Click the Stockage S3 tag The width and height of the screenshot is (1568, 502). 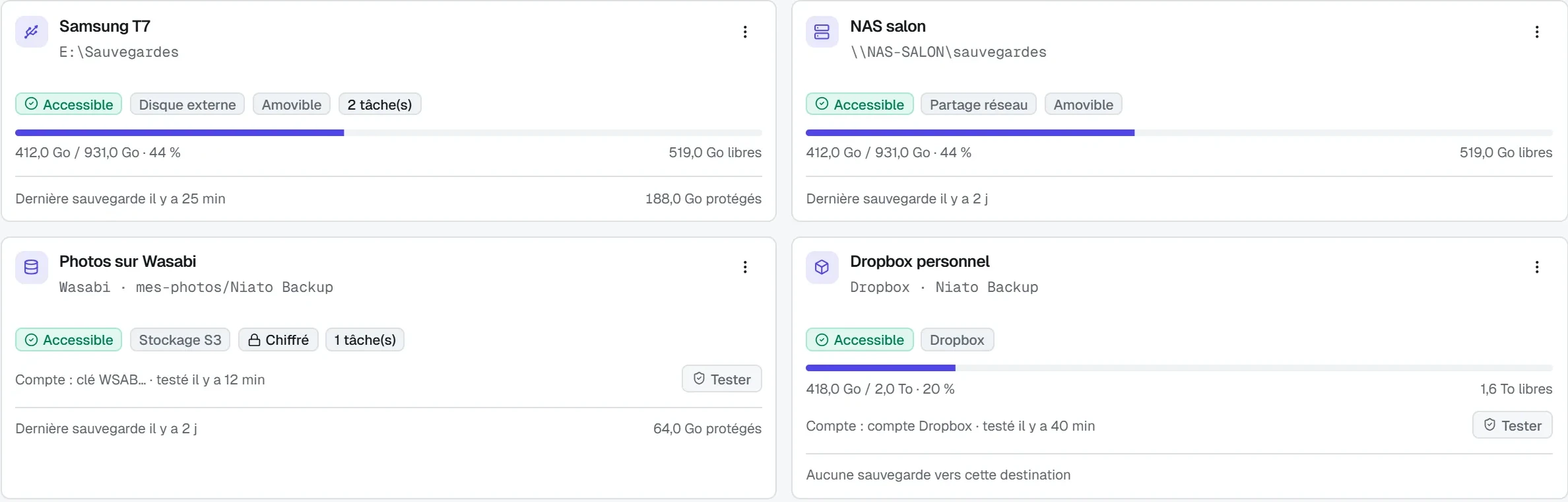click(180, 340)
